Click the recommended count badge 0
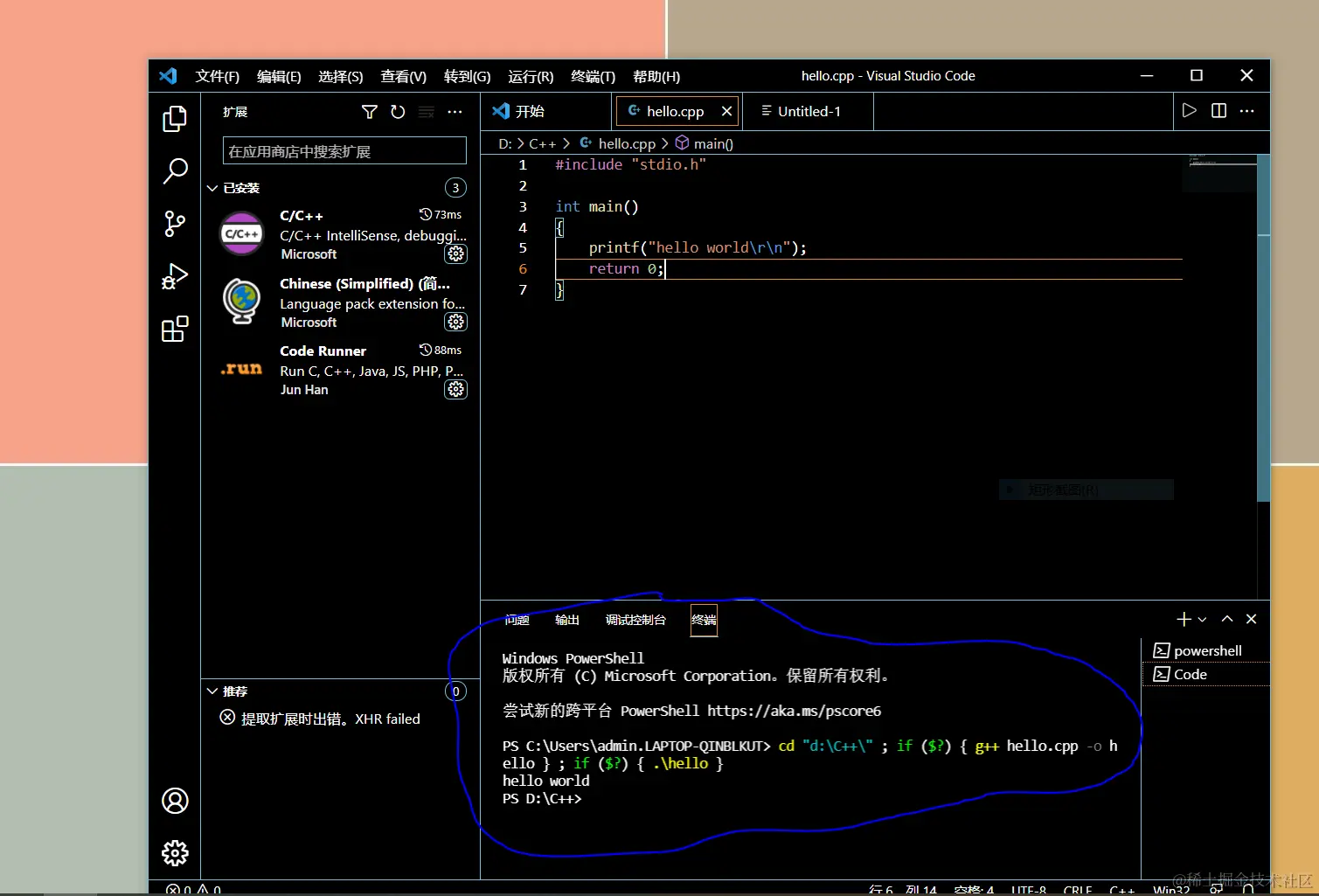The width and height of the screenshot is (1319, 896). [455, 691]
